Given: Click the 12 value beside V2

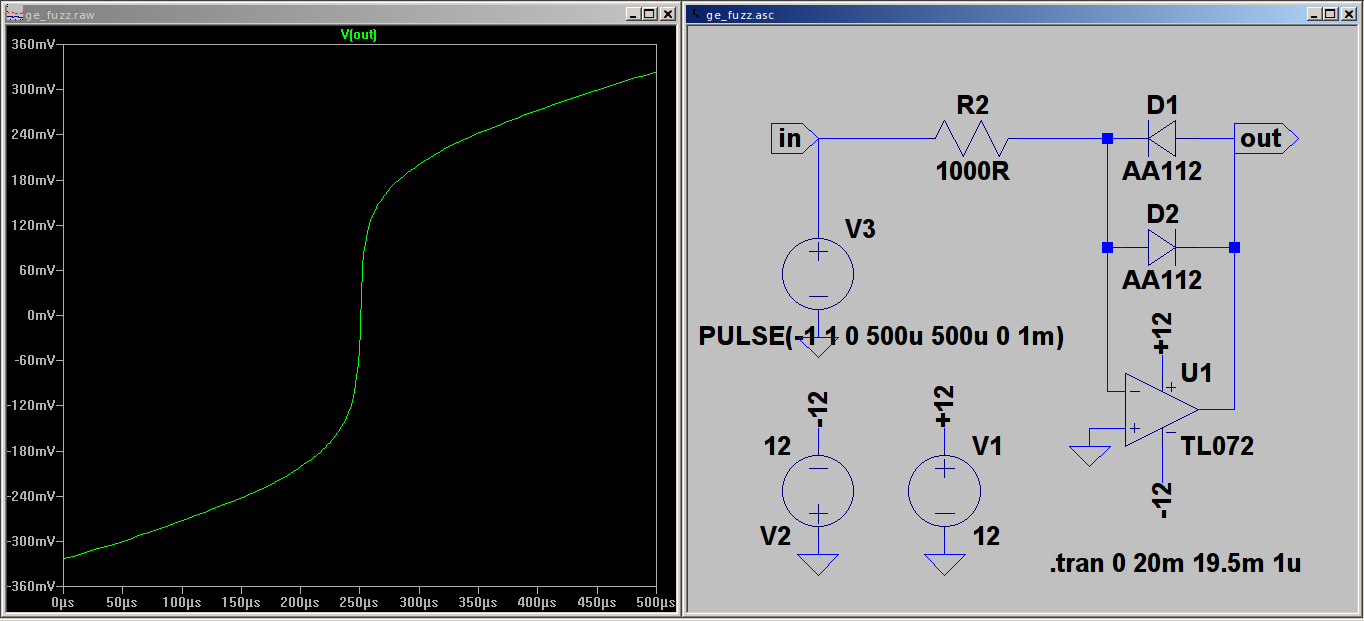Looking at the screenshot, I should [x=778, y=446].
